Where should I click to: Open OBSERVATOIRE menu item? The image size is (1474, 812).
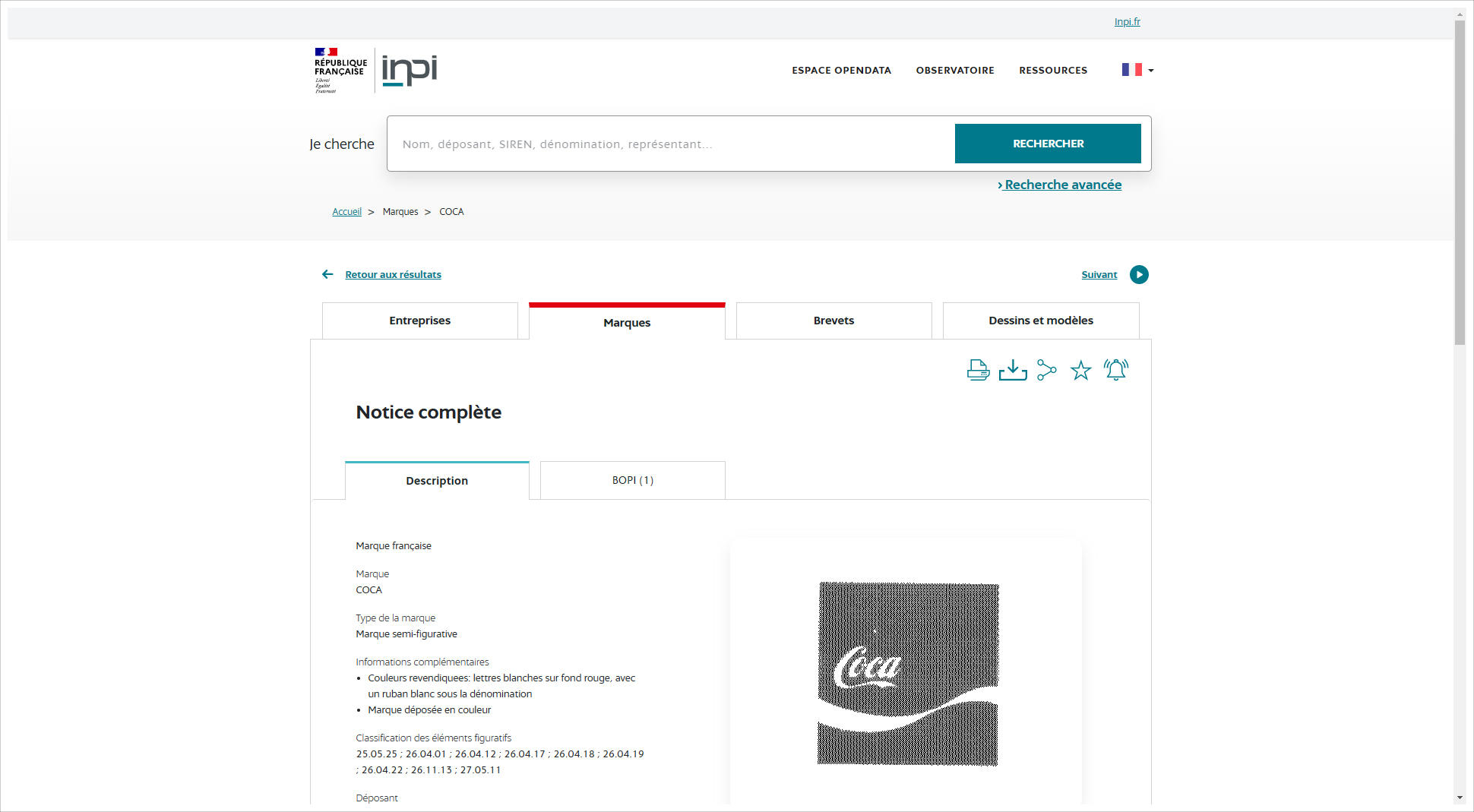(955, 70)
